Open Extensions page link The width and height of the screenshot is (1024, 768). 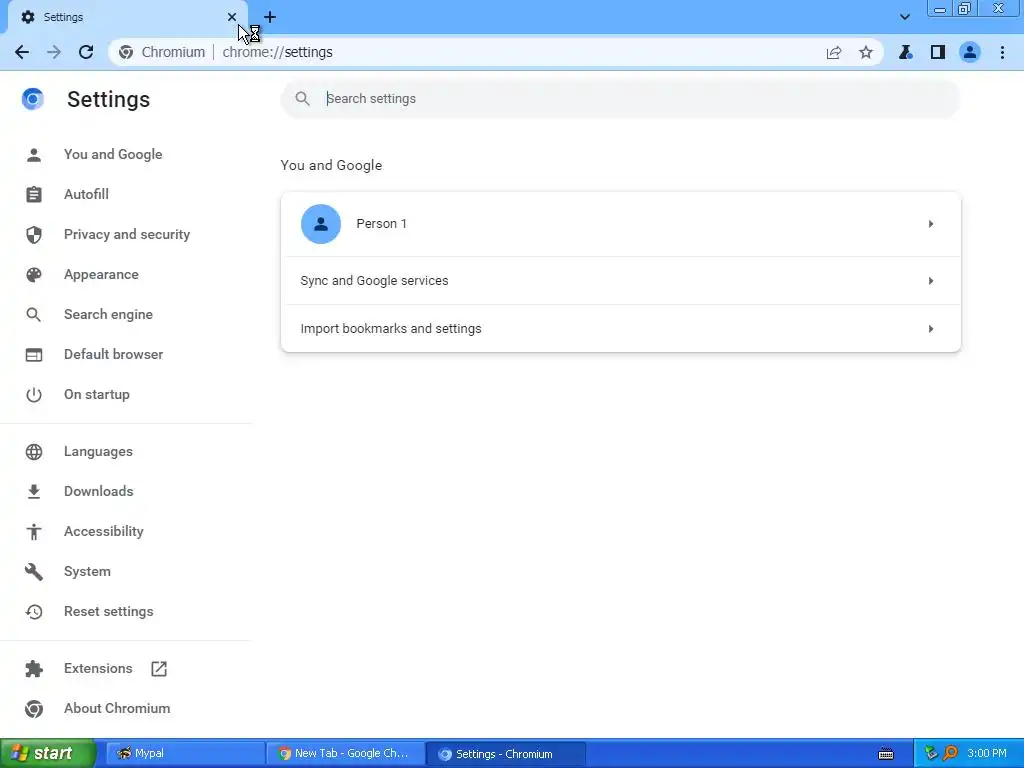(x=98, y=669)
